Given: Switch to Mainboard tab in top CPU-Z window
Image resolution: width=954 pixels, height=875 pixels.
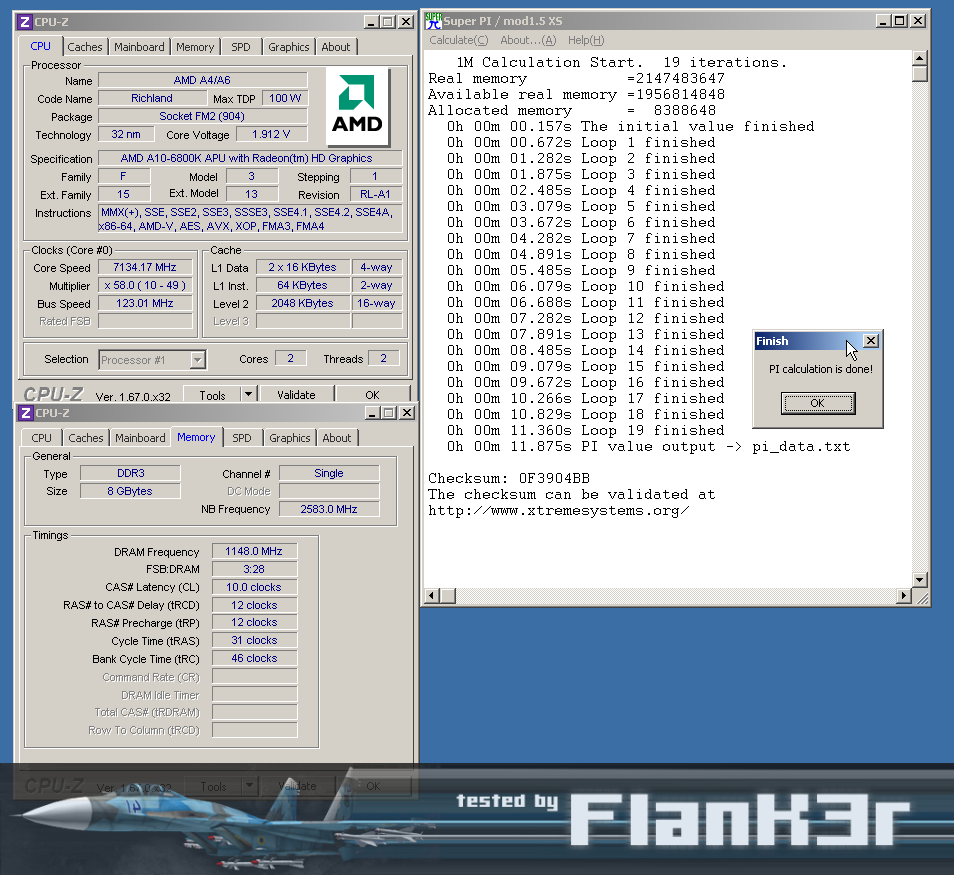Looking at the screenshot, I should pos(139,47).
